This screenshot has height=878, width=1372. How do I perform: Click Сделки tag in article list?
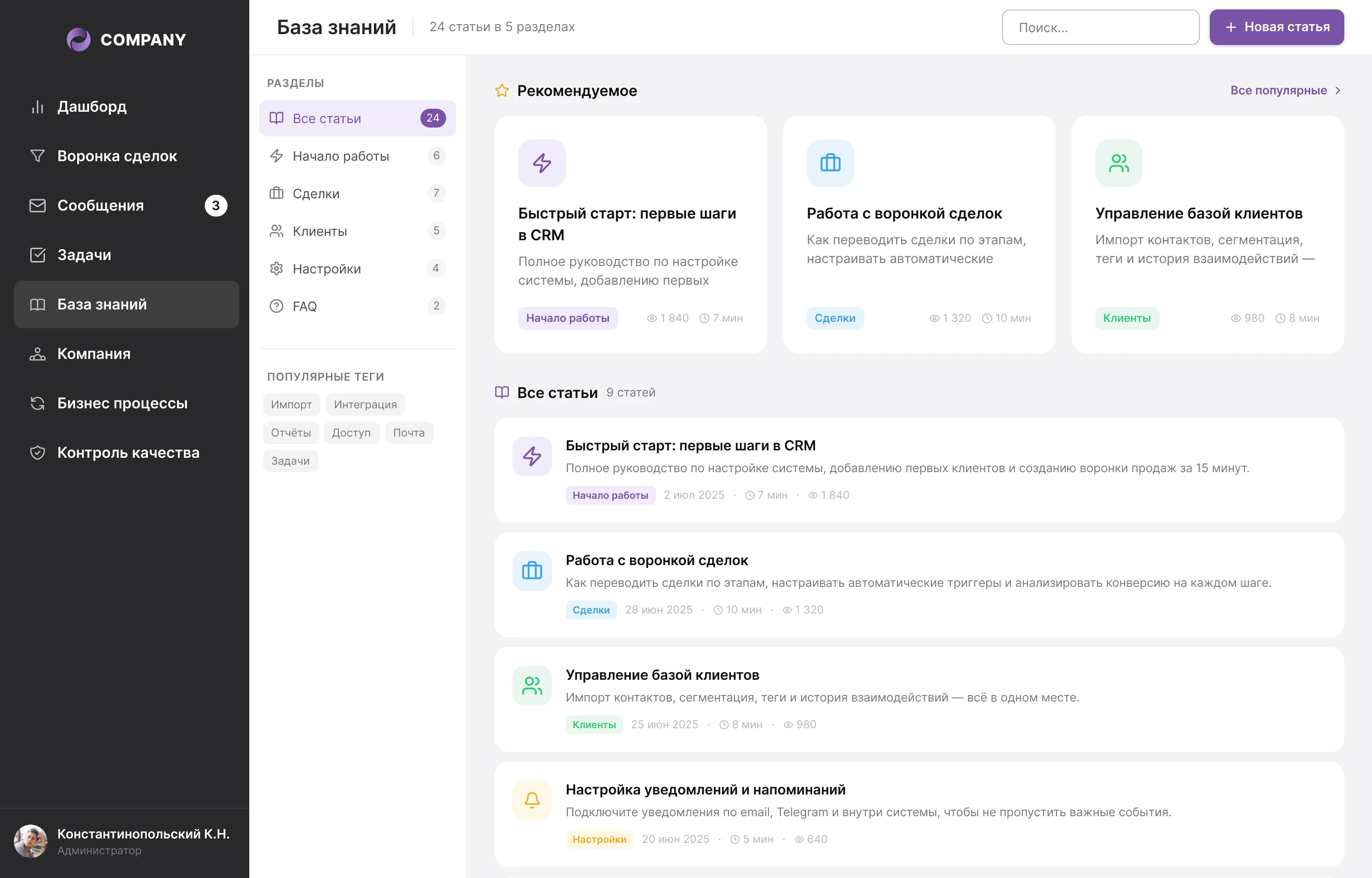591,610
